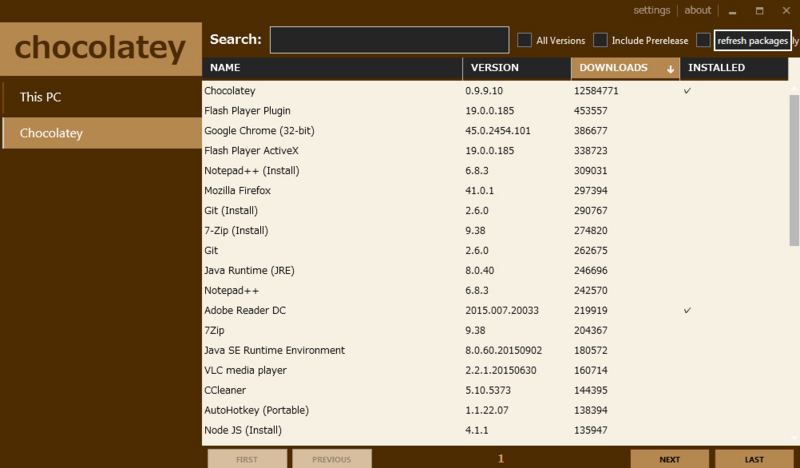The image size is (800, 468).
Task: Select the Notepad++ (Install) row
Action: pos(495,170)
